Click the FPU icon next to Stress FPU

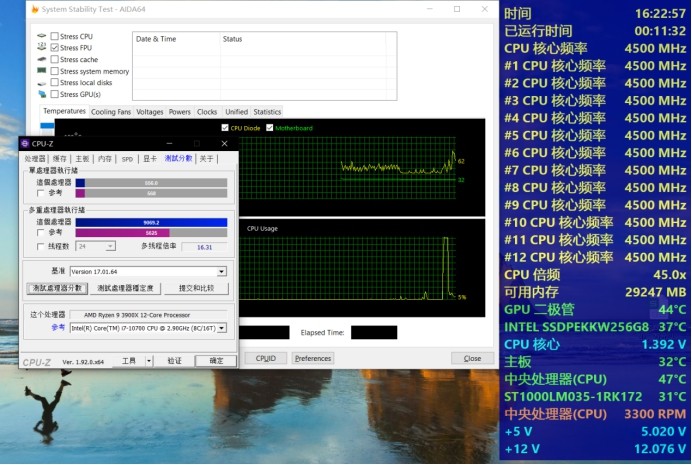pyautogui.click(x=41, y=47)
